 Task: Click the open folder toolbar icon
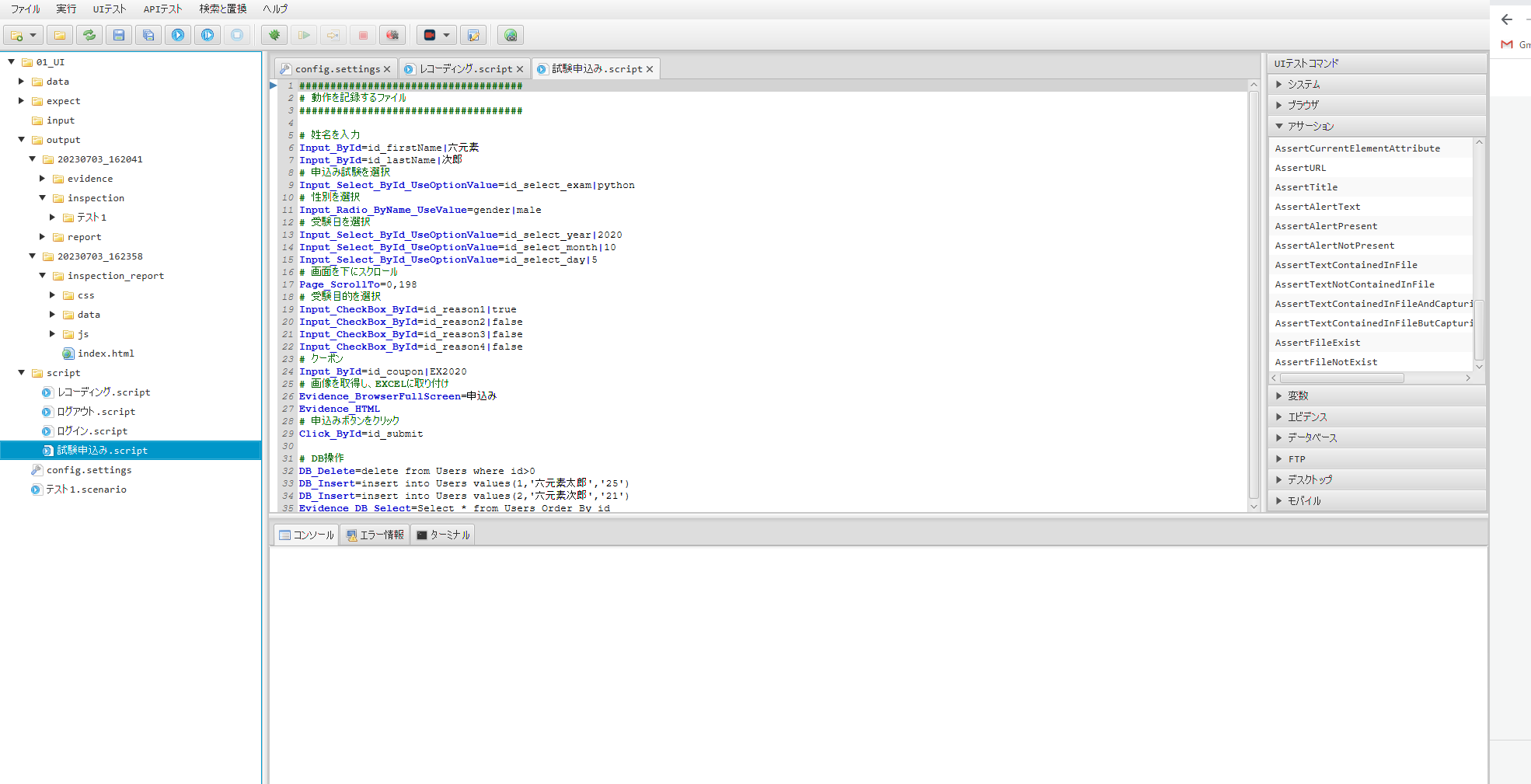coord(60,35)
